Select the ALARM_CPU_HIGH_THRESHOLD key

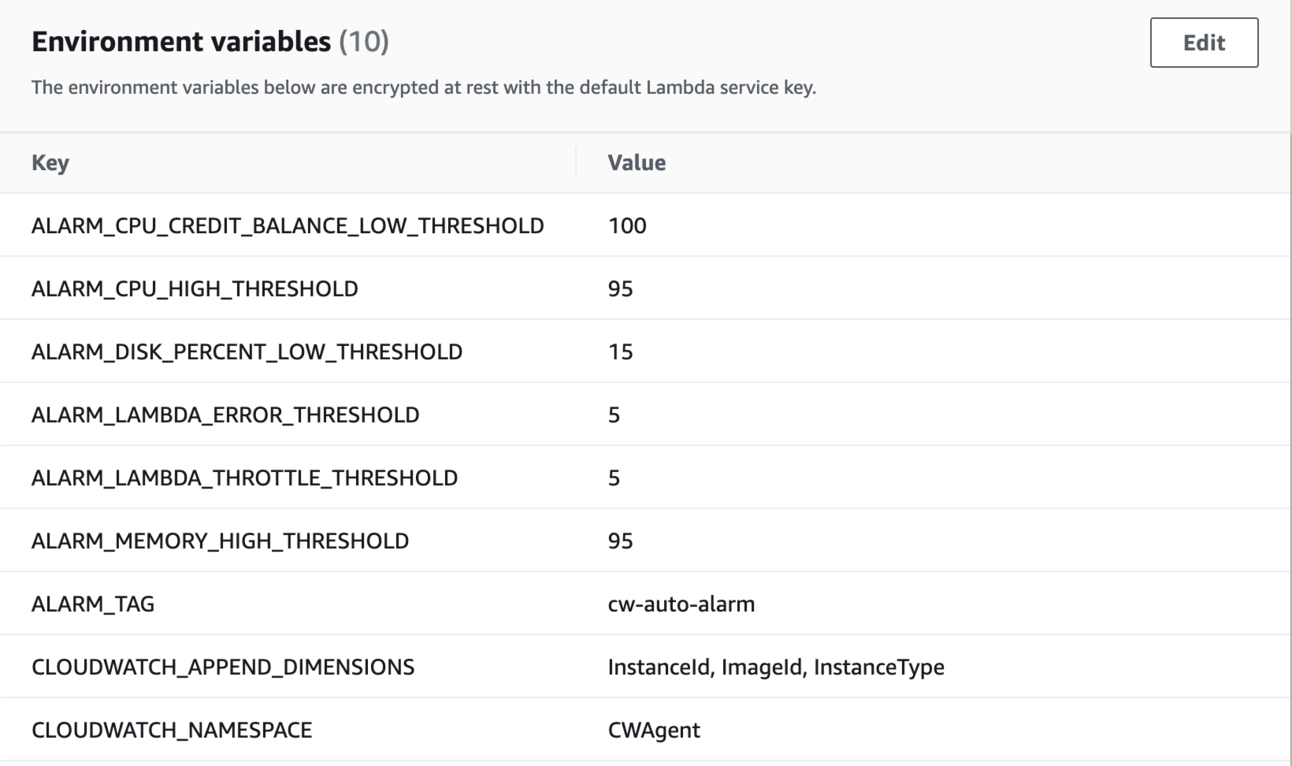tap(194, 289)
